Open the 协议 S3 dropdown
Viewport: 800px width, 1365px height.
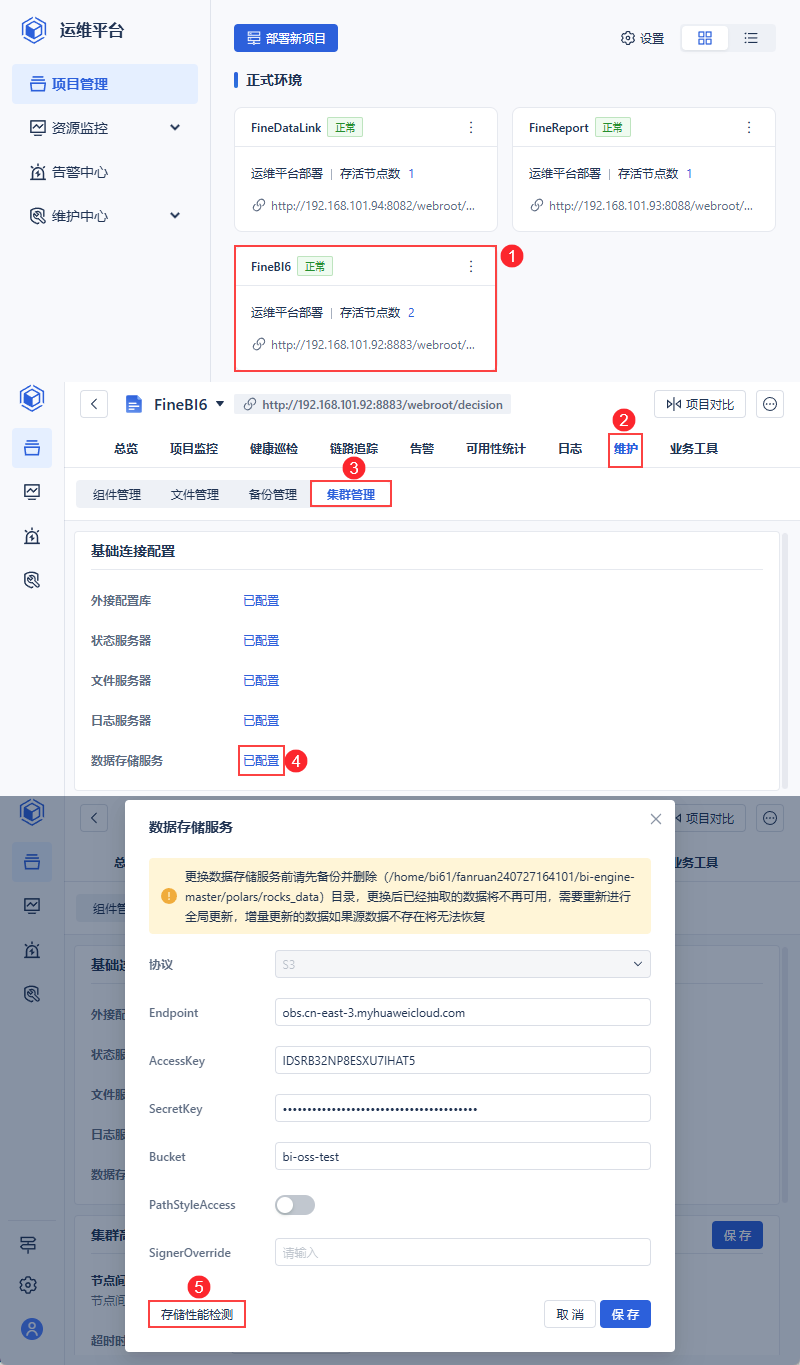[x=463, y=964]
